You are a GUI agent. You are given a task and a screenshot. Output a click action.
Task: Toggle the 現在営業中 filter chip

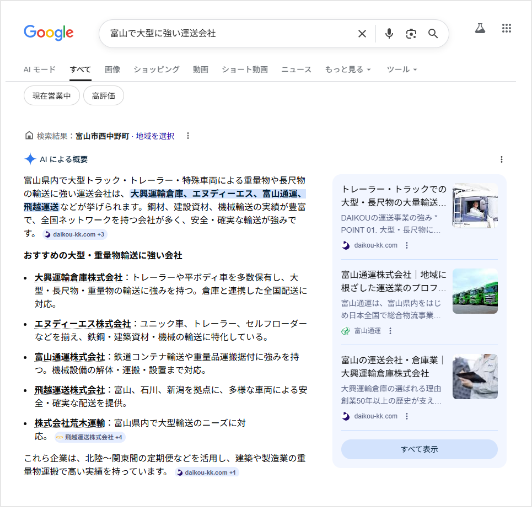pos(52,96)
